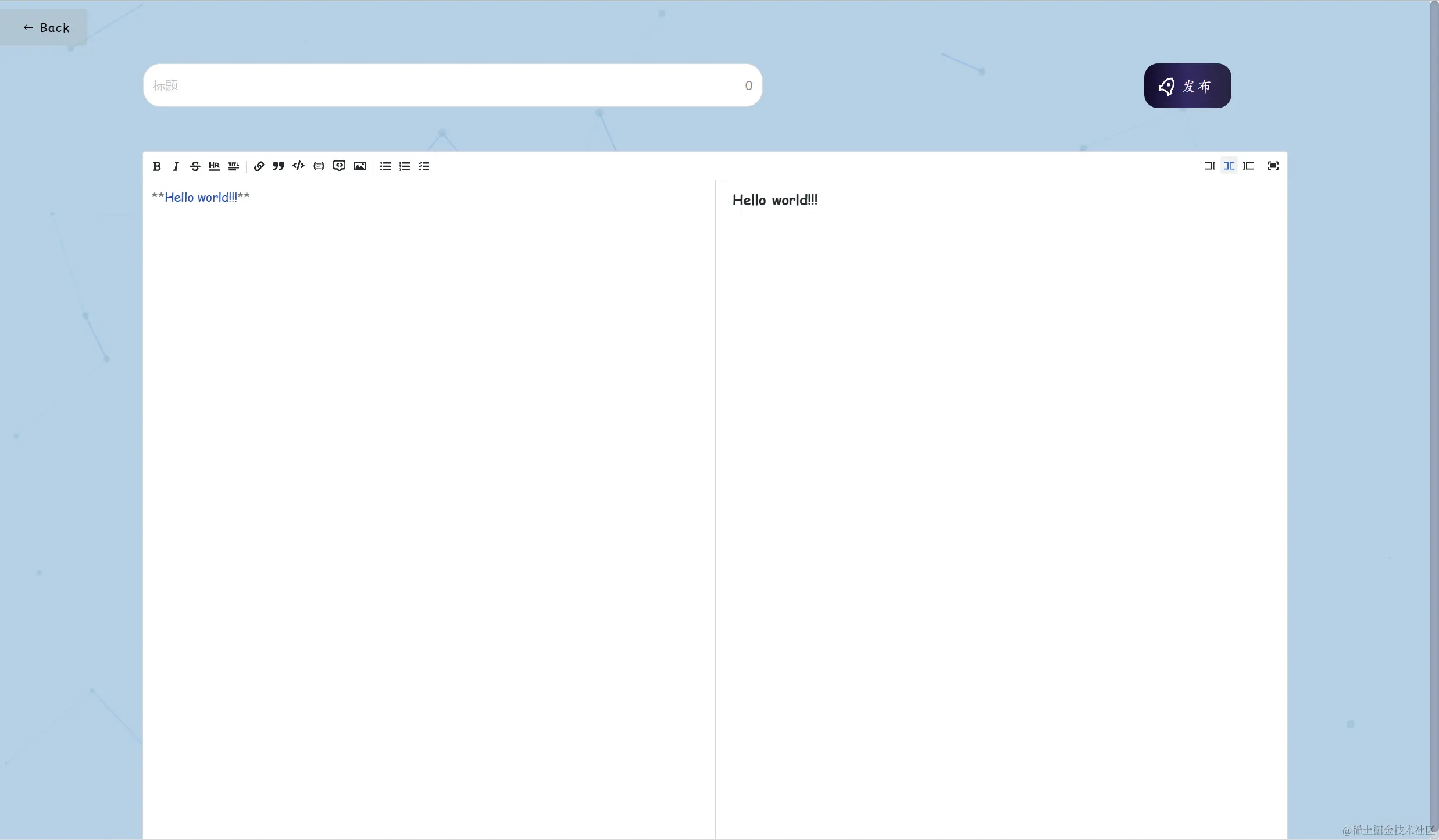Click the rendered Hello world!!! preview text
Image resolution: width=1439 pixels, height=840 pixels.
(775, 201)
